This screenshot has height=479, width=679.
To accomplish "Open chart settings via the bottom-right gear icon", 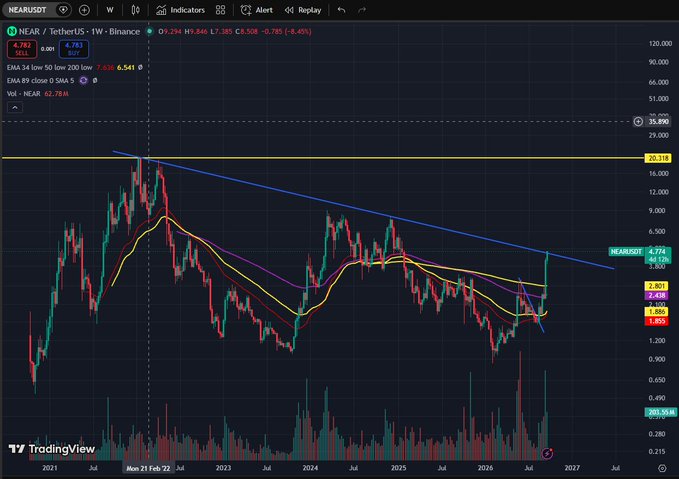I will [x=662, y=468].
